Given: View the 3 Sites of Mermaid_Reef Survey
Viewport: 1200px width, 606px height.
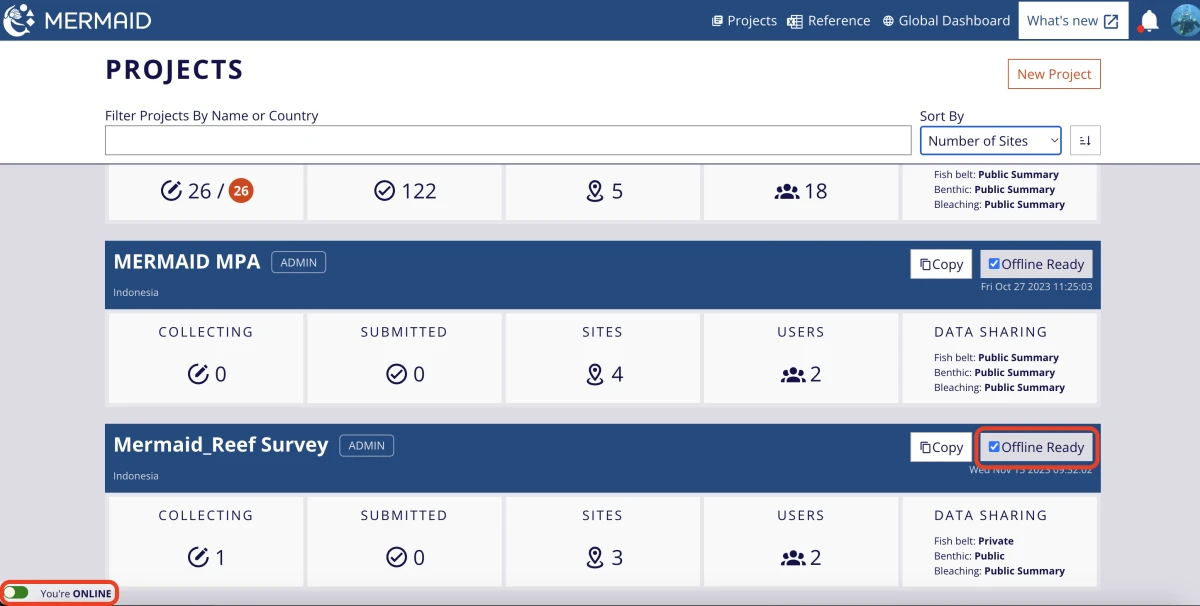Looking at the screenshot, I should click(602, 540).
